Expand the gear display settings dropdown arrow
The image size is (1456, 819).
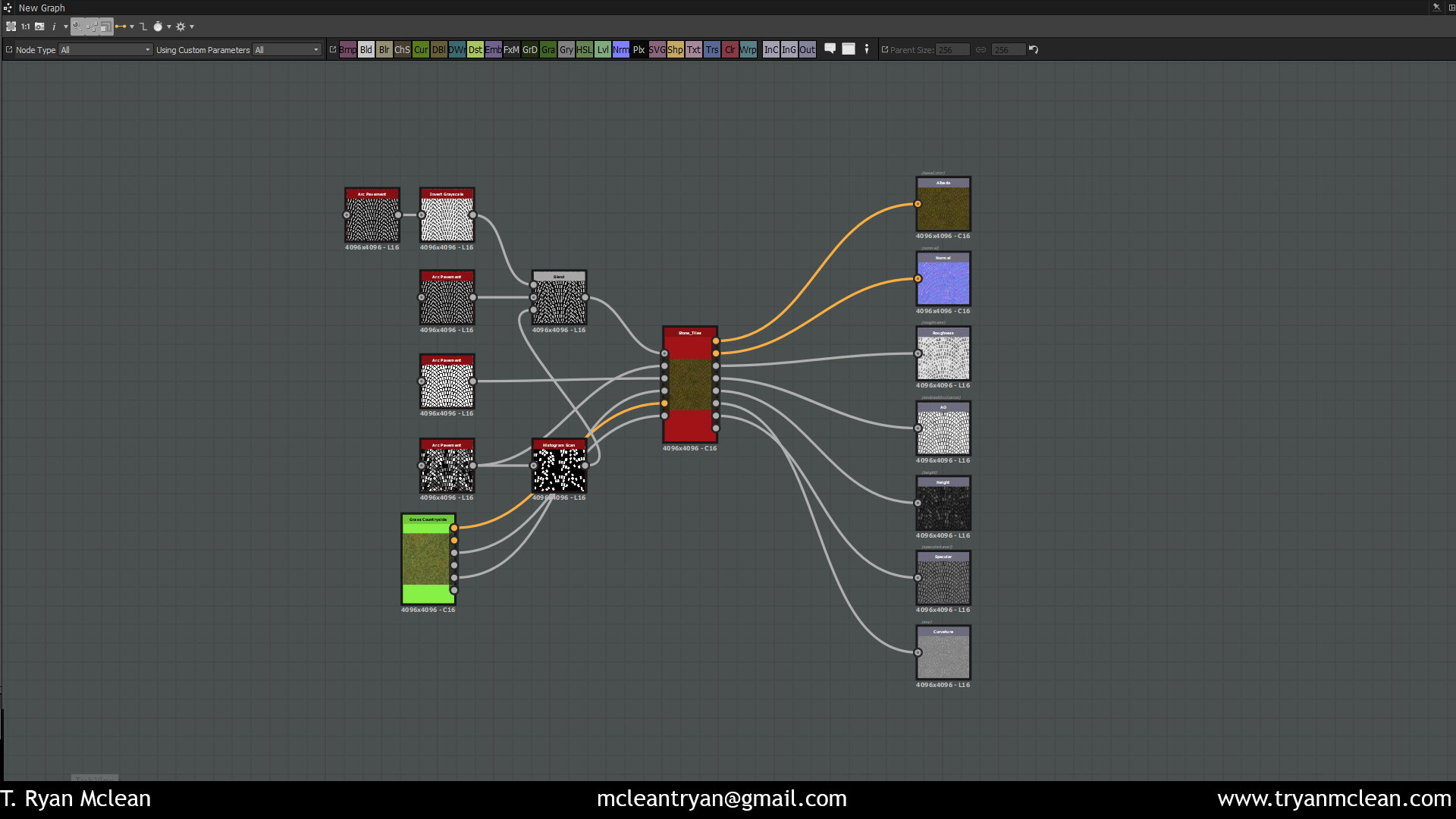coord(192,27)
